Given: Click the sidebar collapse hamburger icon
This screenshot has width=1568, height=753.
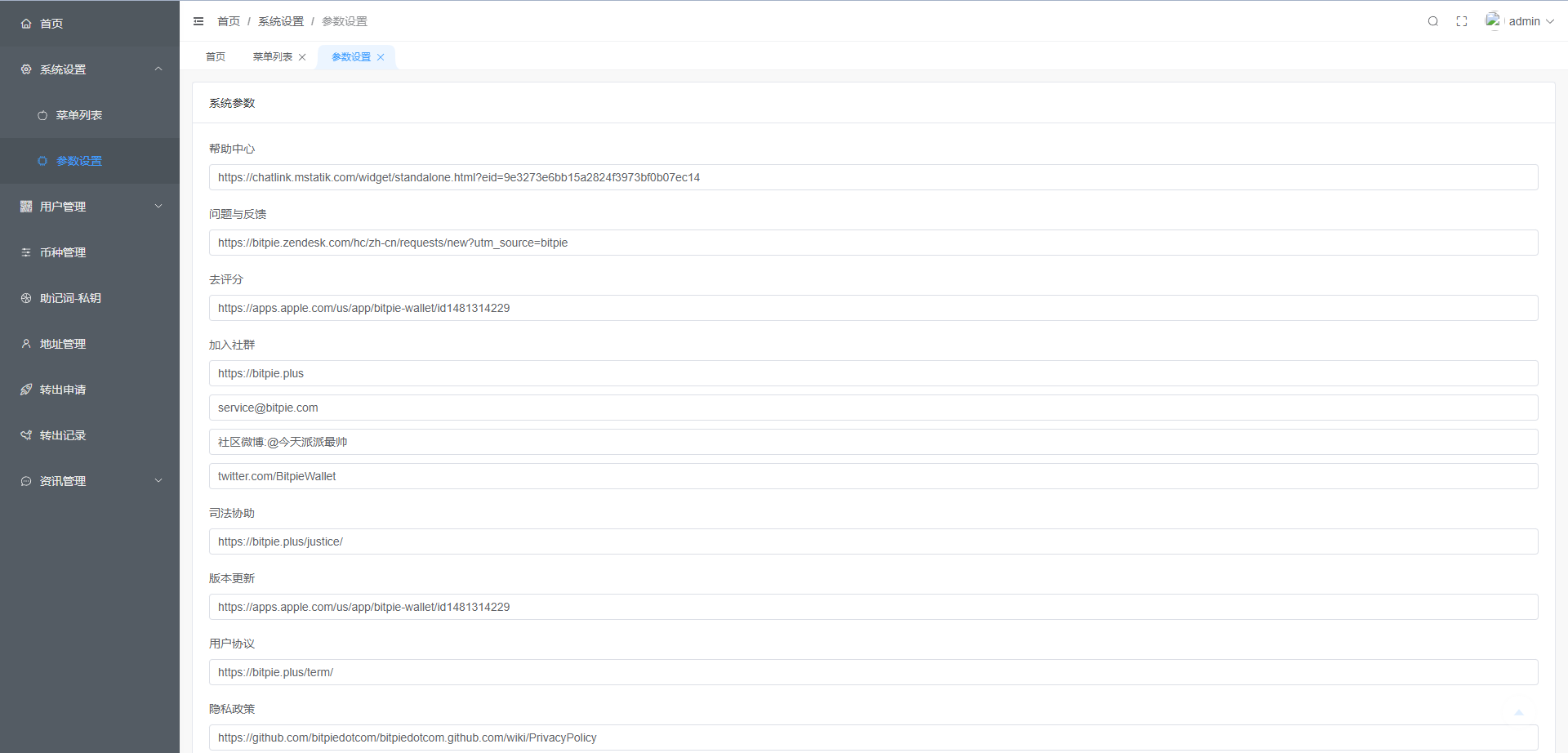Looking at the screenshot, I should click(x=198, y=21).
